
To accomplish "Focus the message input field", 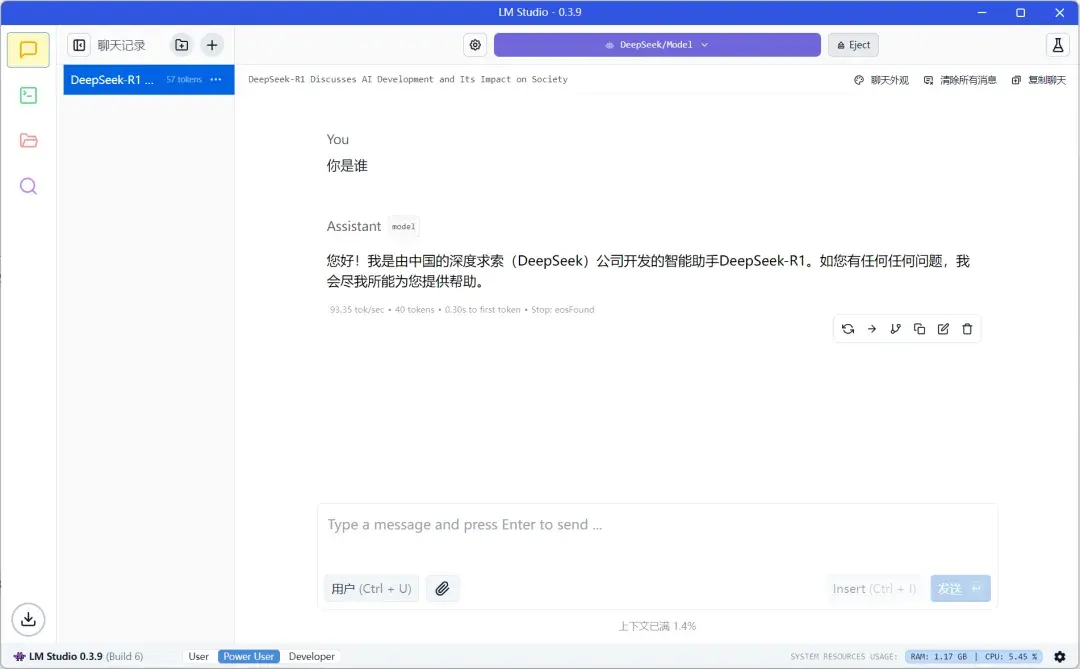I will [657, 525].
